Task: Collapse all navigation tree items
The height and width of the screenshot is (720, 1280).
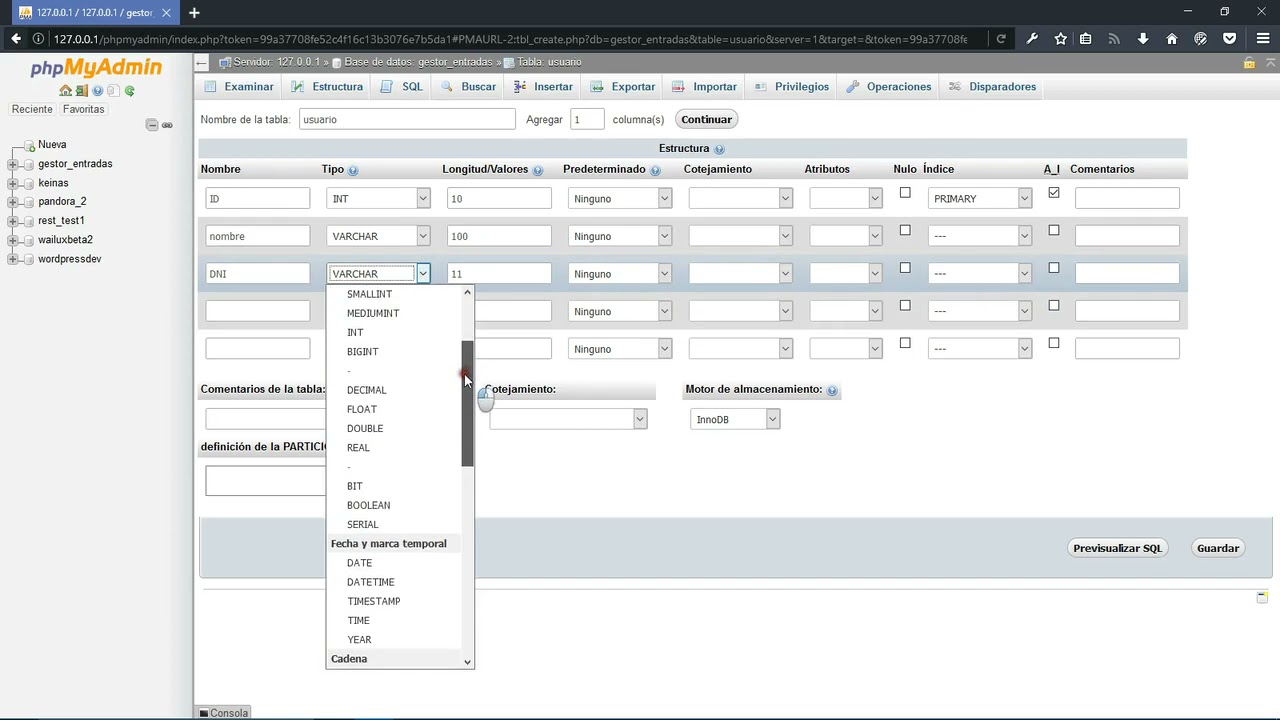Action: (x=152, y=125)
